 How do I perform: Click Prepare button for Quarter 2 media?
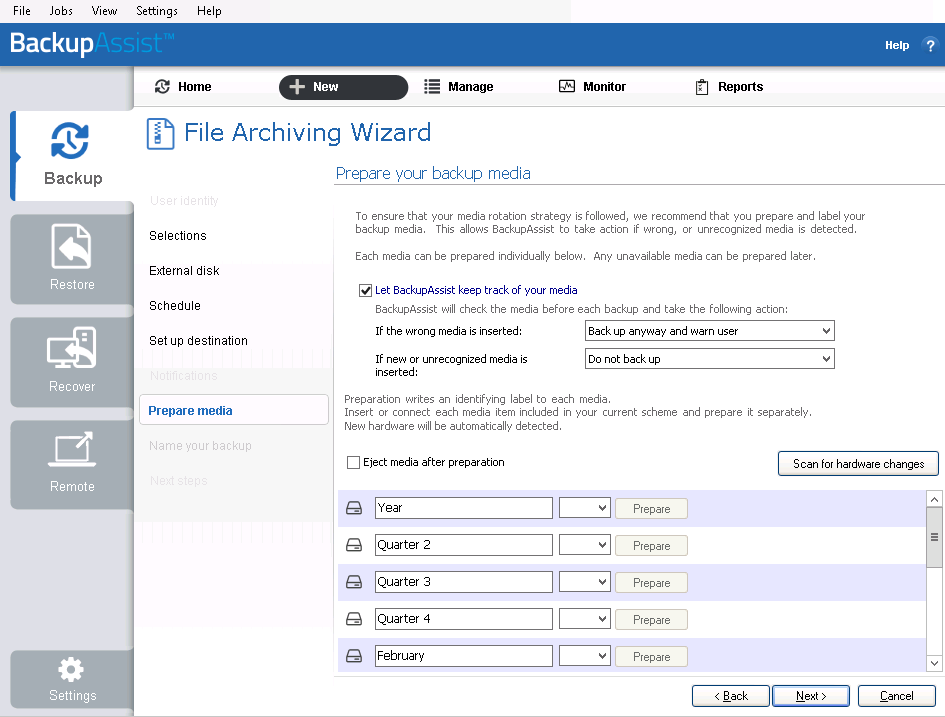pos(651,546)
